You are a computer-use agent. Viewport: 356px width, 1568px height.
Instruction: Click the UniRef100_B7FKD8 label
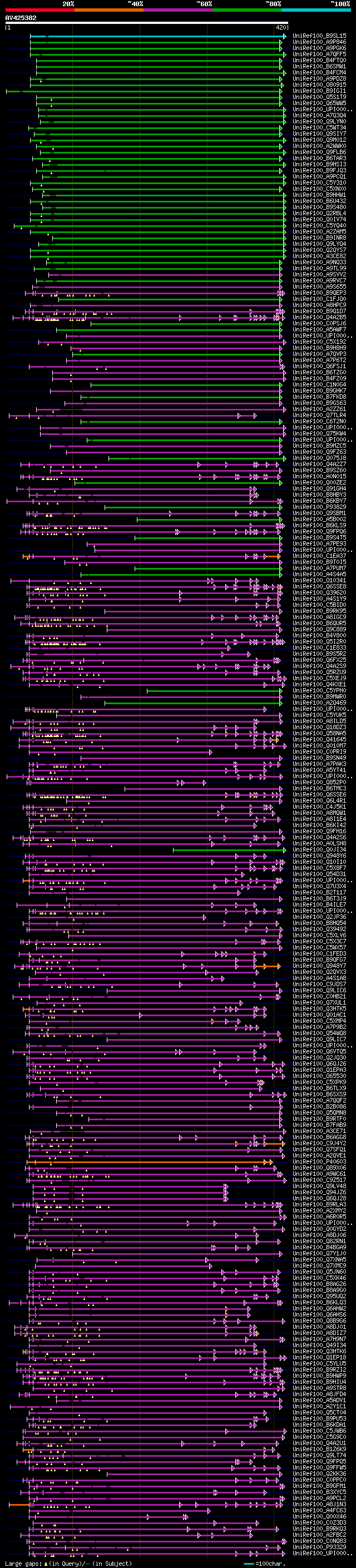coord(319,397)
